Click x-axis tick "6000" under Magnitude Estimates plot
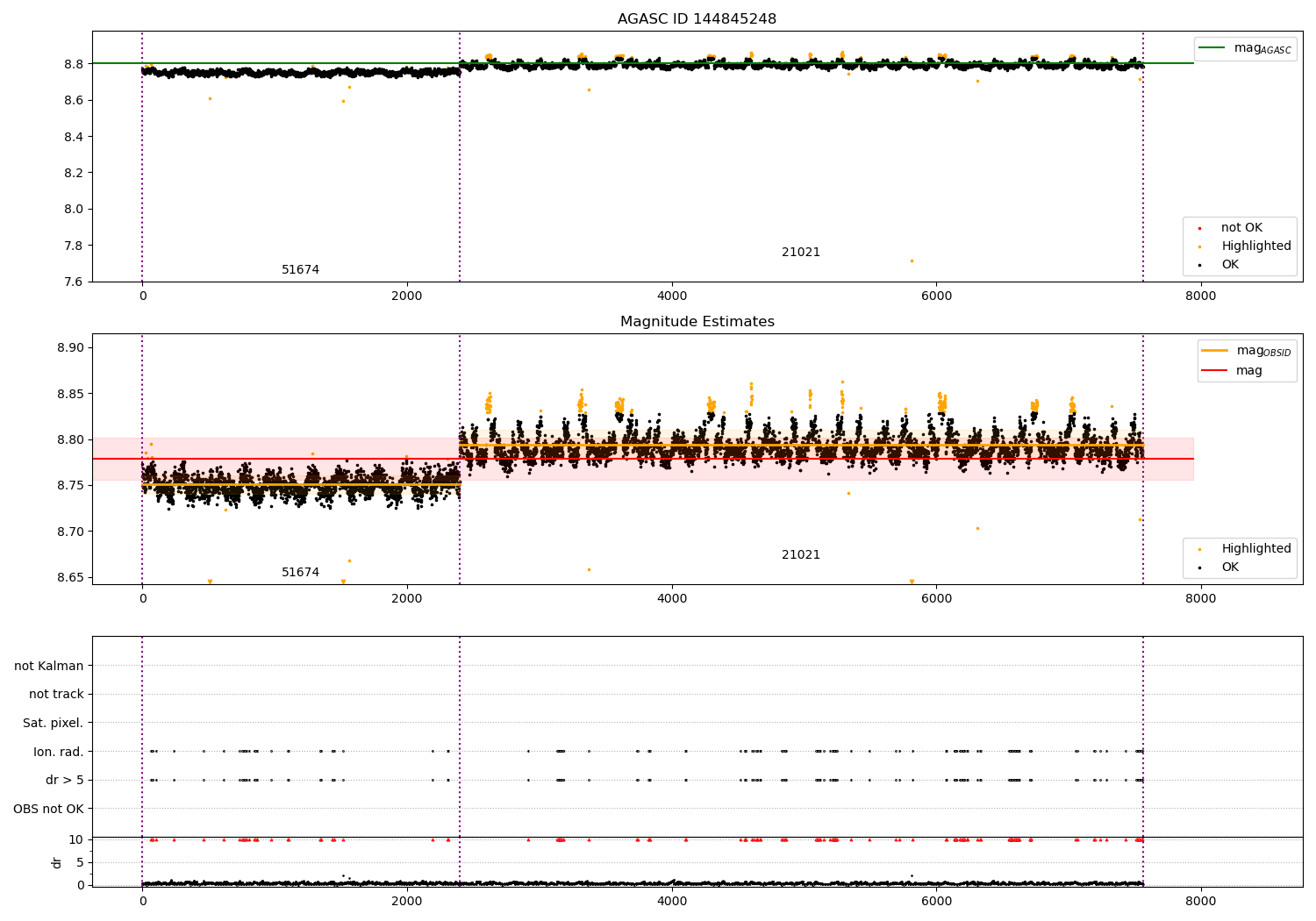Screen dimensions: 1316x921 (x=936, y=599)
